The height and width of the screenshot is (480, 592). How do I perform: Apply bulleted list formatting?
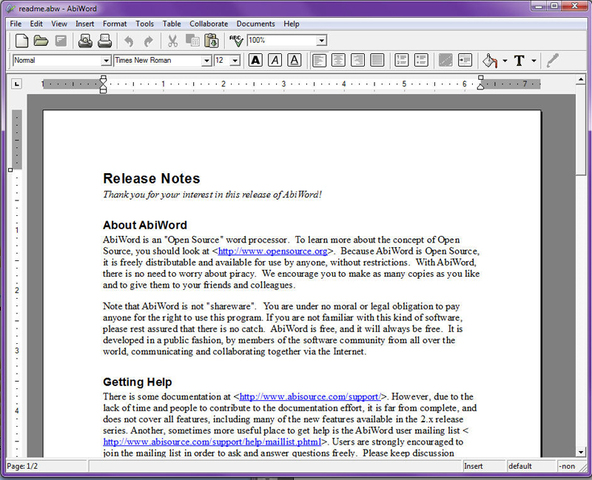[x=421, y=60]
